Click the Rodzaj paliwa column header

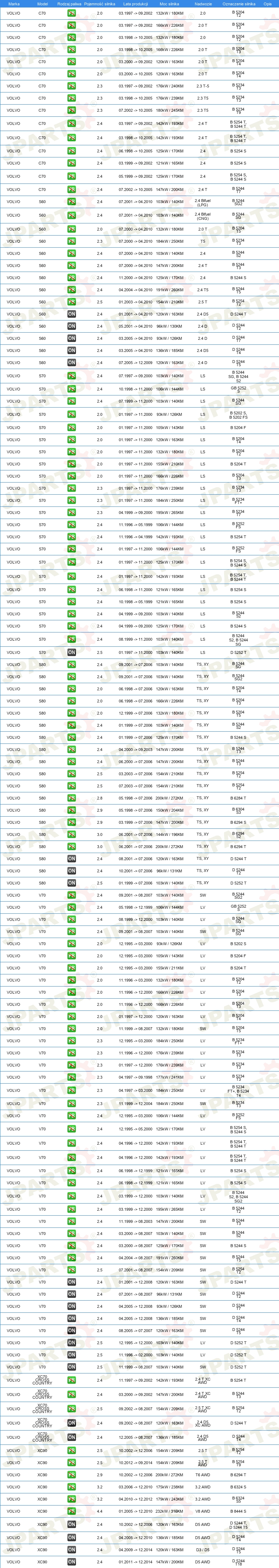click(69, 4)
